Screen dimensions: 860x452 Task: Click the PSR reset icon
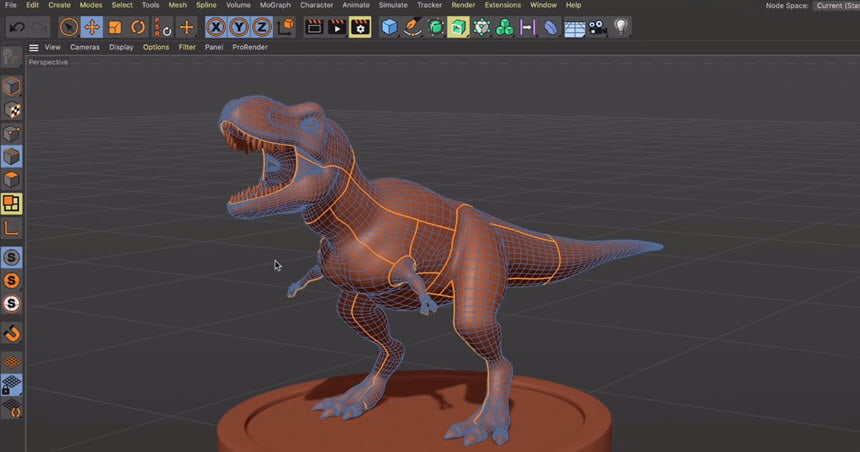[x=162, y=27]
